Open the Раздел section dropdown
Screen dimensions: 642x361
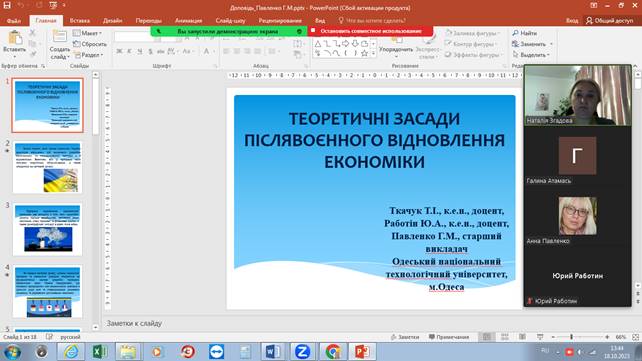pyautogui.click(x=89, y=54)
